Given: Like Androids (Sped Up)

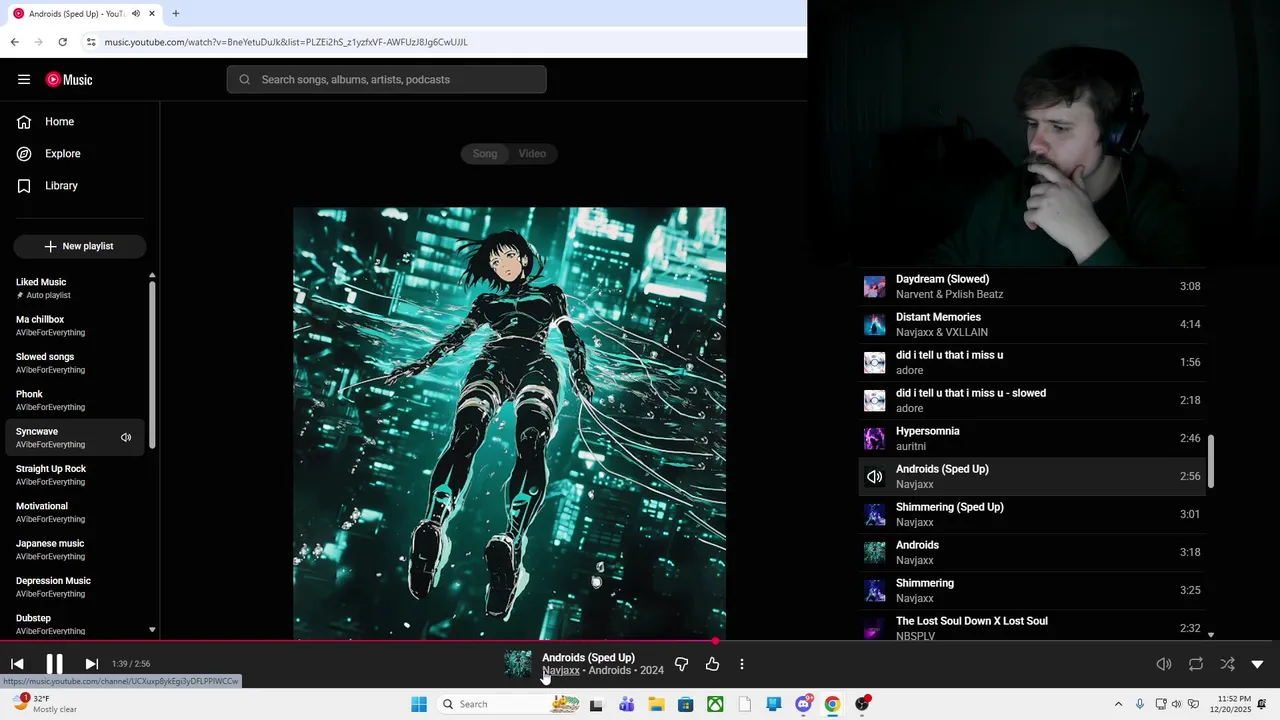Looking at the screenshot, I should click(712, 664).
